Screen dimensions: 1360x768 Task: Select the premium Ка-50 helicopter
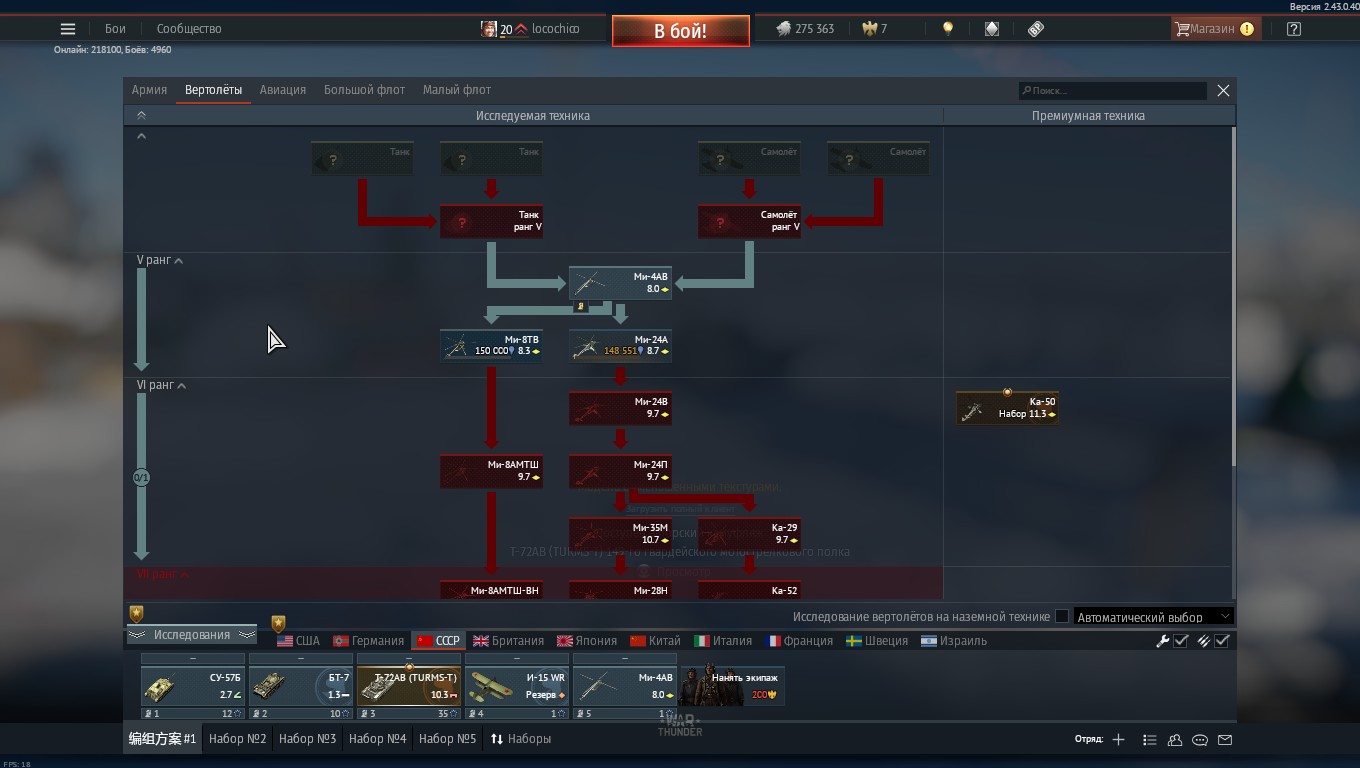pyautogui.click(x=1007, y=408)
